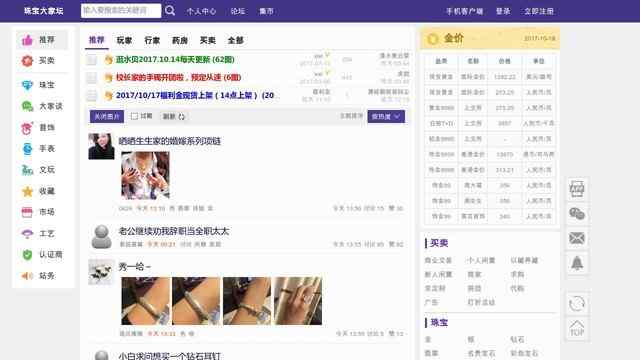Click 个人闲置 link under 买卖 section

481,260
